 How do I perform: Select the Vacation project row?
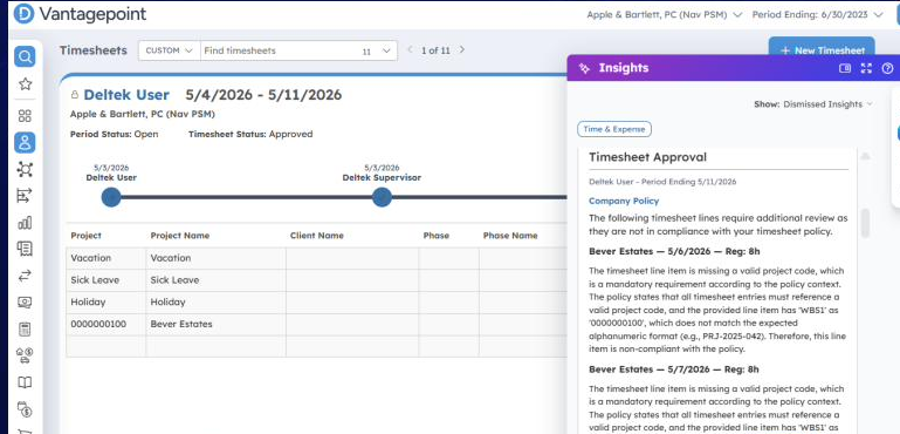(316, 258)
